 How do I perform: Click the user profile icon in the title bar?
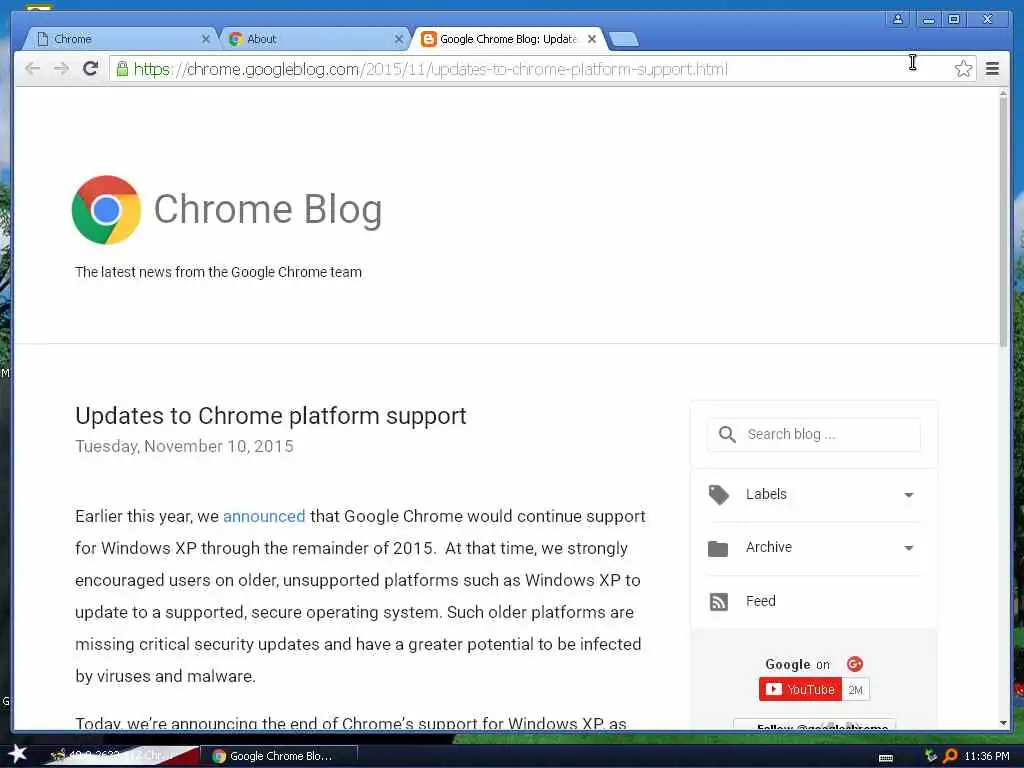click(x=898, y=19)
